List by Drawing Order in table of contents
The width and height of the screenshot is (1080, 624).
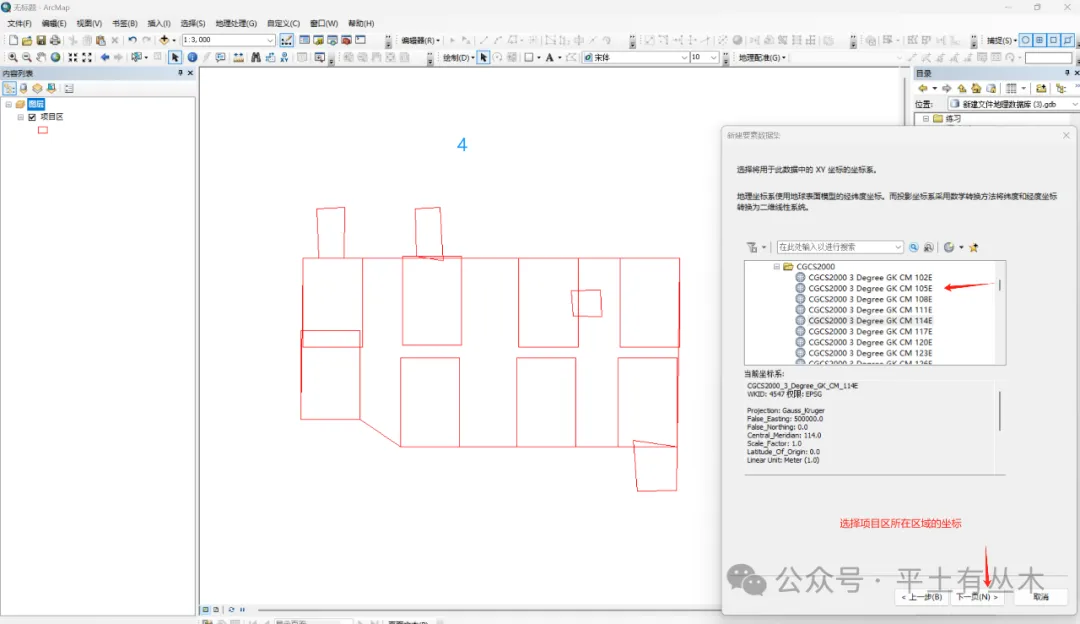(9, 88)
